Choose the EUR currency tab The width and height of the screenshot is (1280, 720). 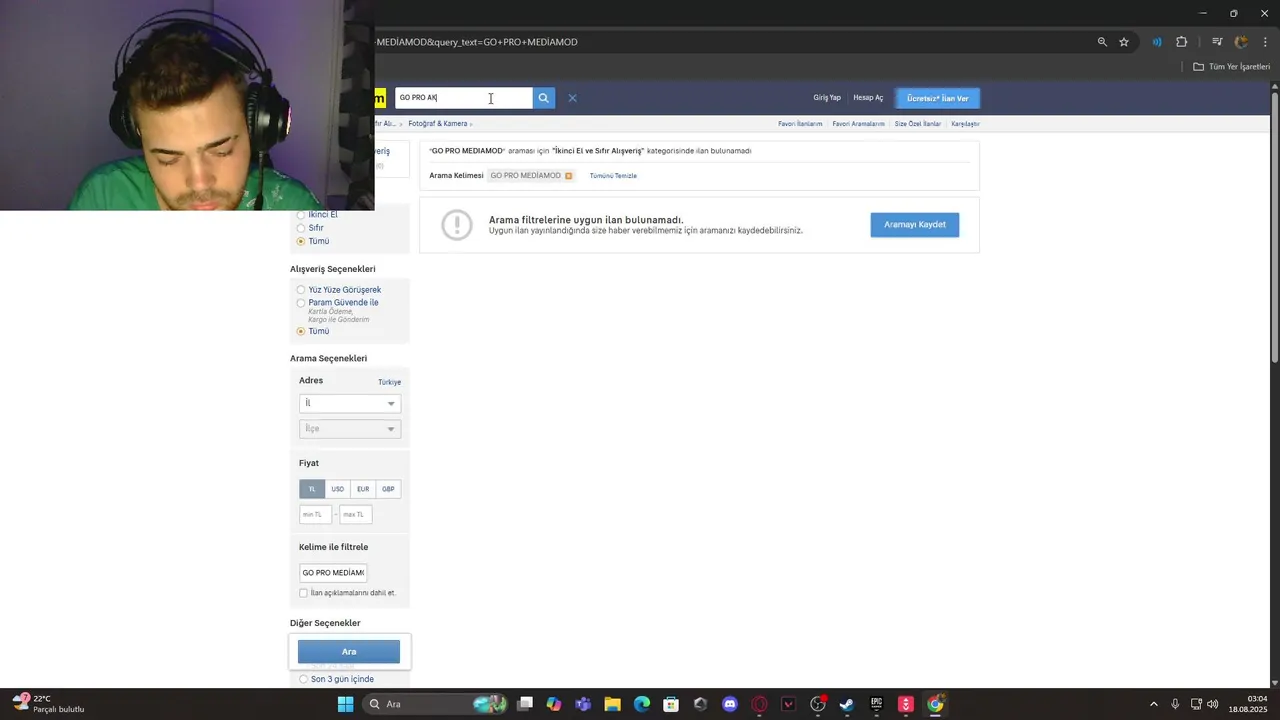pyautogui.click(x=363, y=489)
